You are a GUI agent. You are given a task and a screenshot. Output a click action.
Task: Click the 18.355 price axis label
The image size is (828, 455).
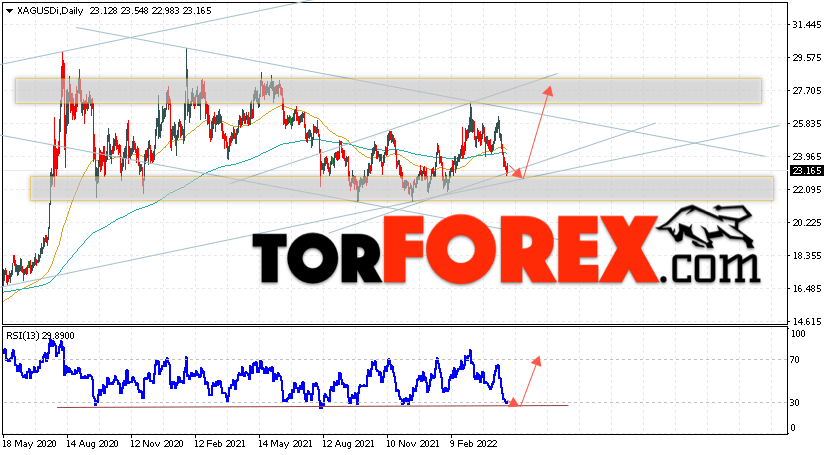(x=807, y=255)
